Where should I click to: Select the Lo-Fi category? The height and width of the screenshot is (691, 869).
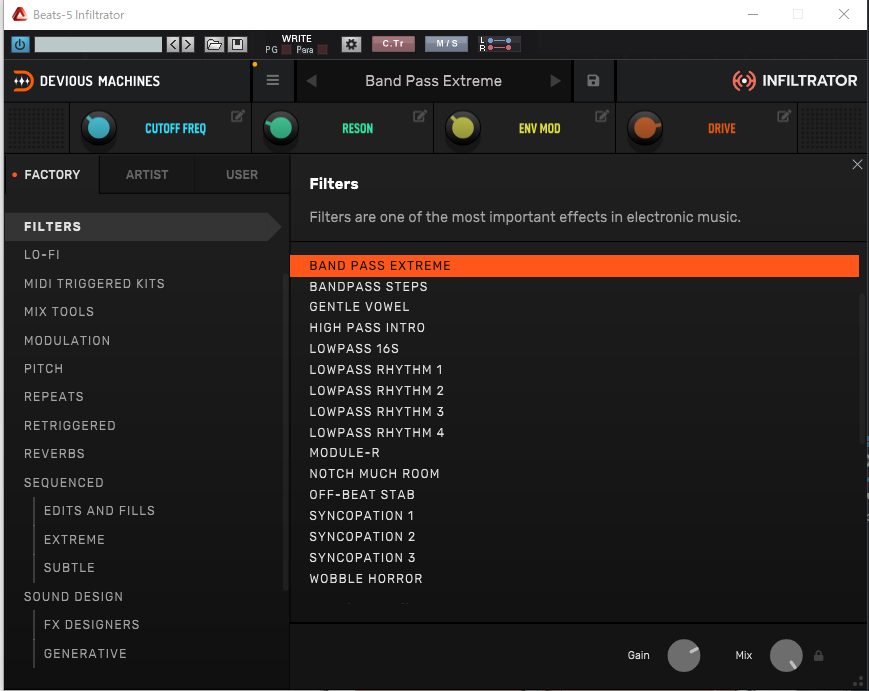coord(42,255)
